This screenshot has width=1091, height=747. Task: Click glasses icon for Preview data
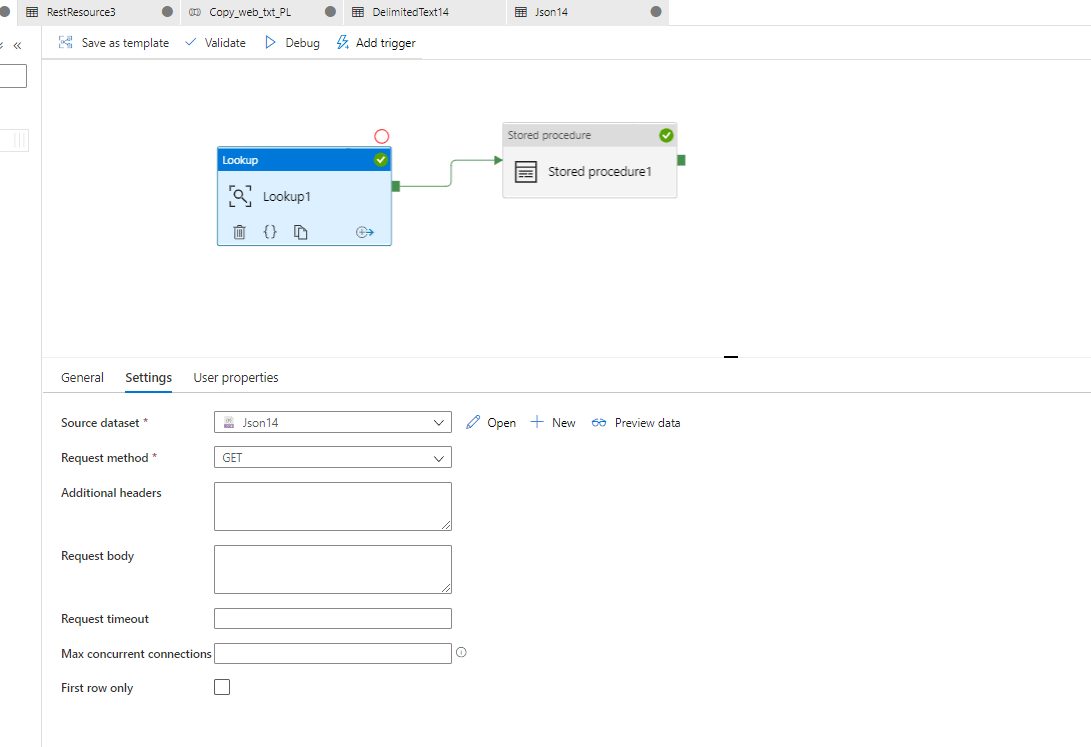598,422
